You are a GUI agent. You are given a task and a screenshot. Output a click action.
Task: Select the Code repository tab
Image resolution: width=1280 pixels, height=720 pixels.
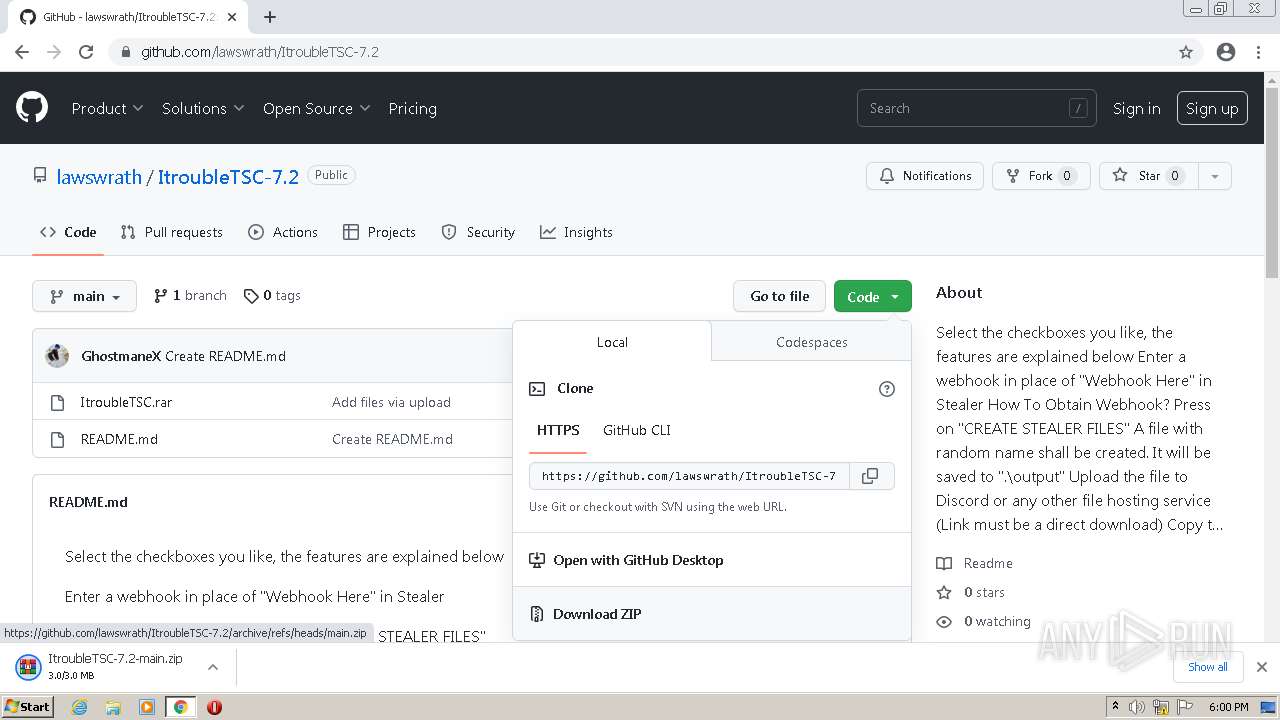[68, 232]
